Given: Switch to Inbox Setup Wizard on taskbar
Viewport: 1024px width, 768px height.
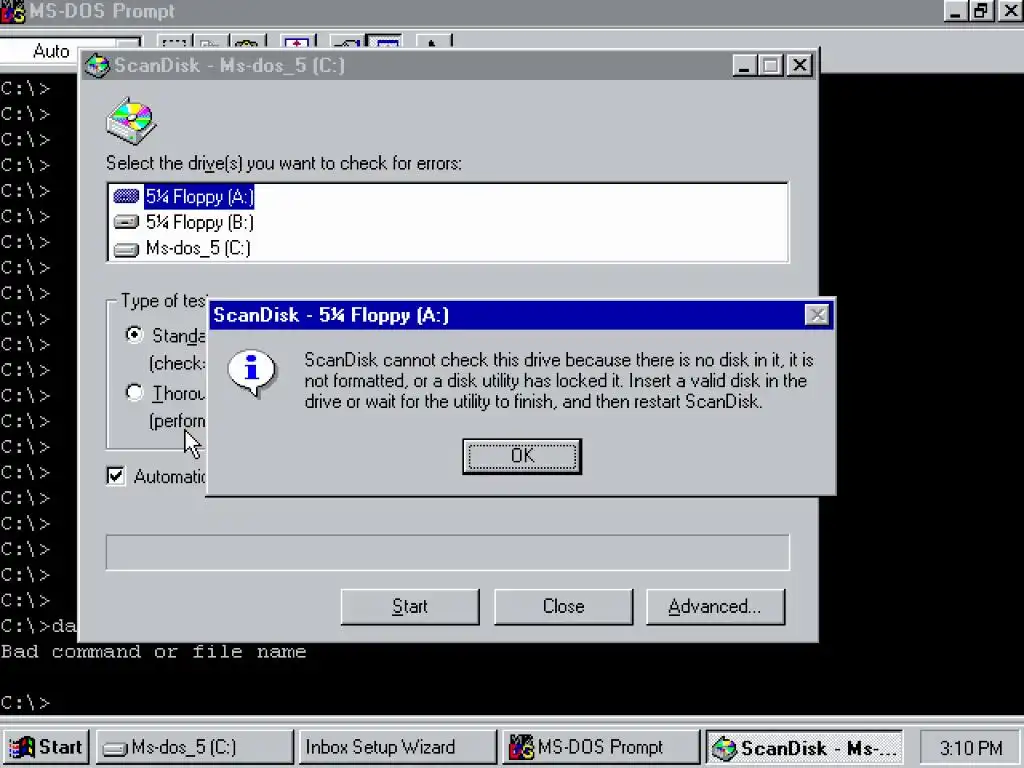Looking at the screenshot, I should [398, 747].
